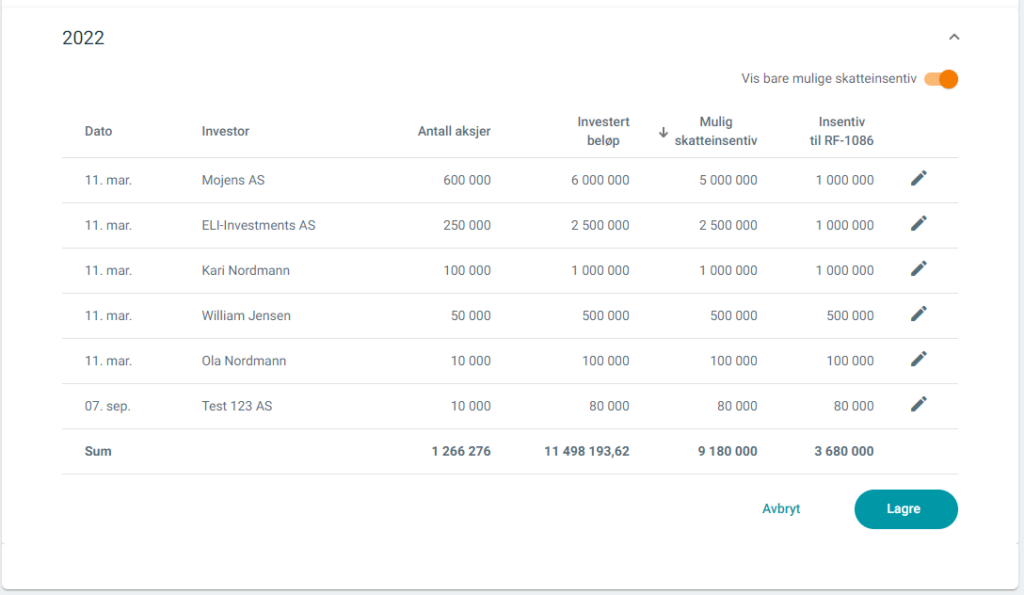Click the 5 000 000 possible incentive value
This screenshot has width=1024, height=595.
728,180
